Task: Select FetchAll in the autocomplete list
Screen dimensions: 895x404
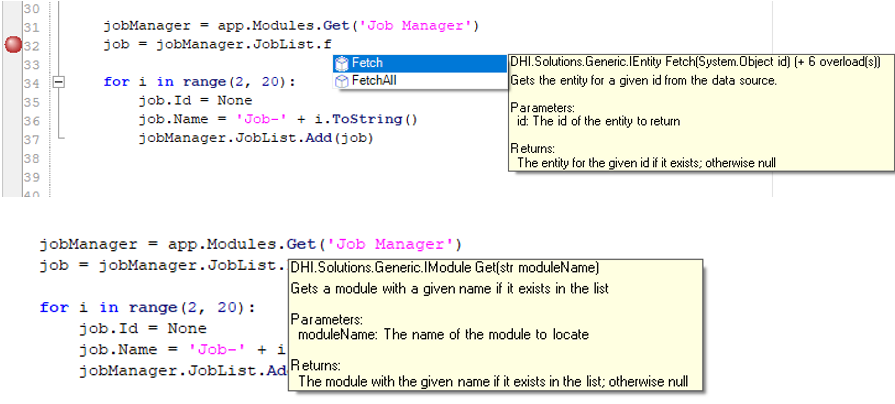Action: pos(420,80)
